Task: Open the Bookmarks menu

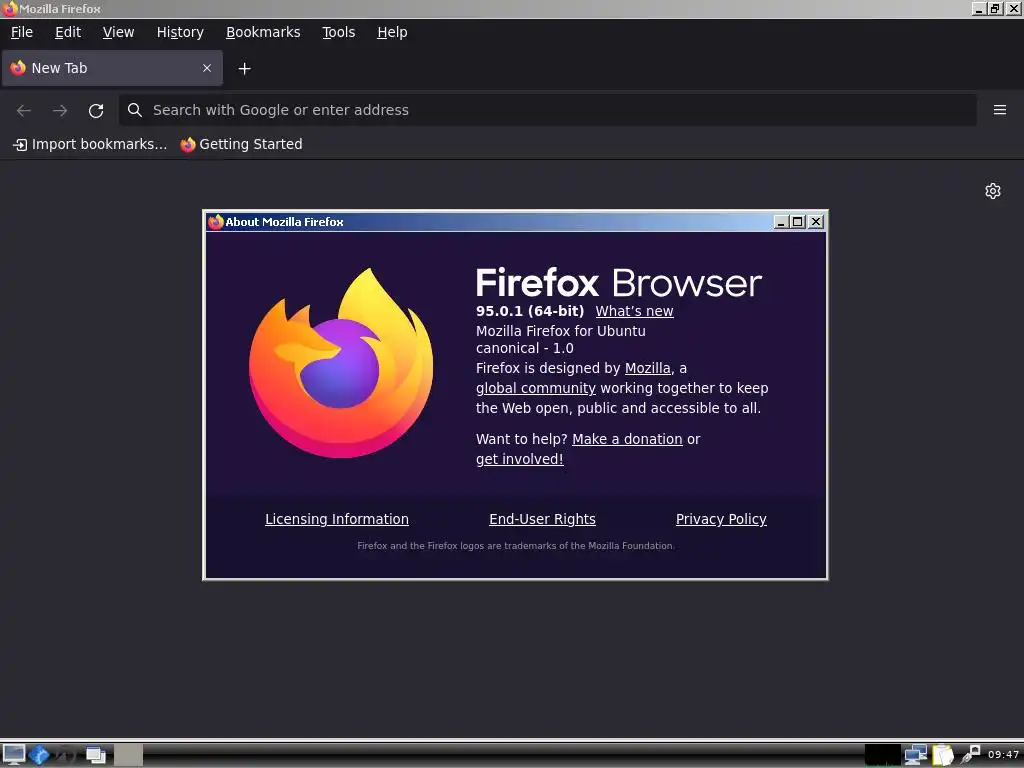Action: point(263,32)
